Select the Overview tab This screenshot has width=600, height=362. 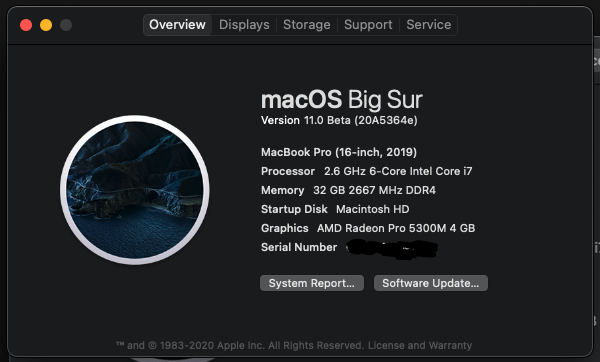click(x=178, y=25)
